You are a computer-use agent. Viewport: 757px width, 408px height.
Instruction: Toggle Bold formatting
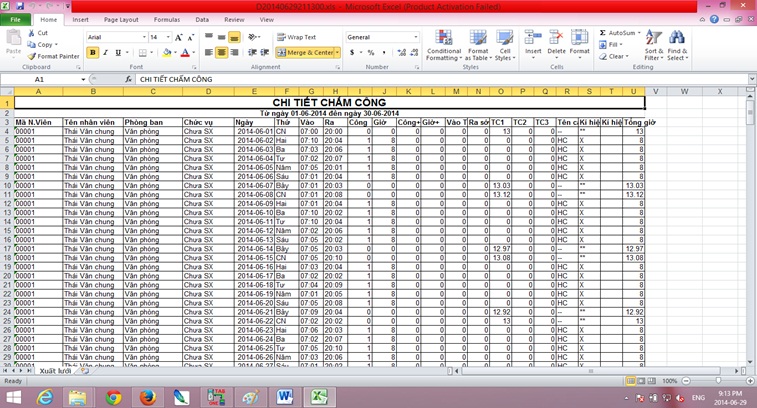93,53
